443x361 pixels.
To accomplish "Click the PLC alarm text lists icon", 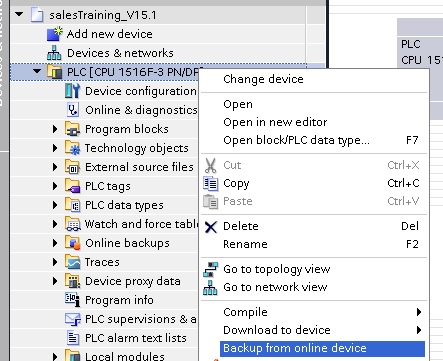I will pos(73,338).
